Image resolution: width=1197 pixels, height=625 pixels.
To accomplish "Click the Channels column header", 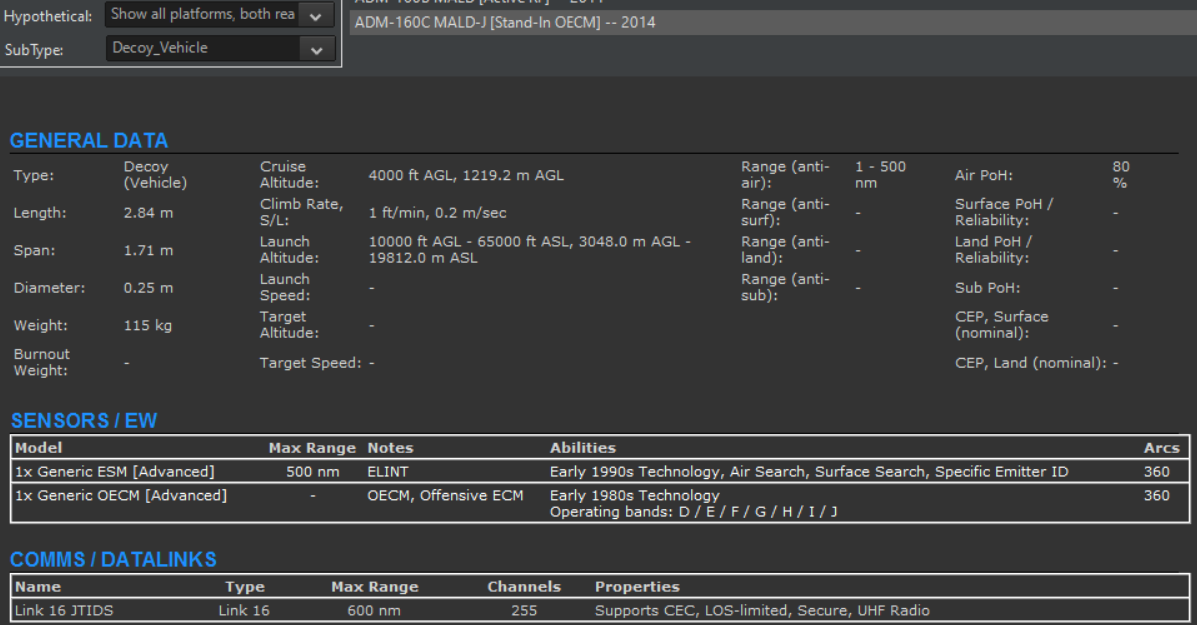I will pos(524,587).
